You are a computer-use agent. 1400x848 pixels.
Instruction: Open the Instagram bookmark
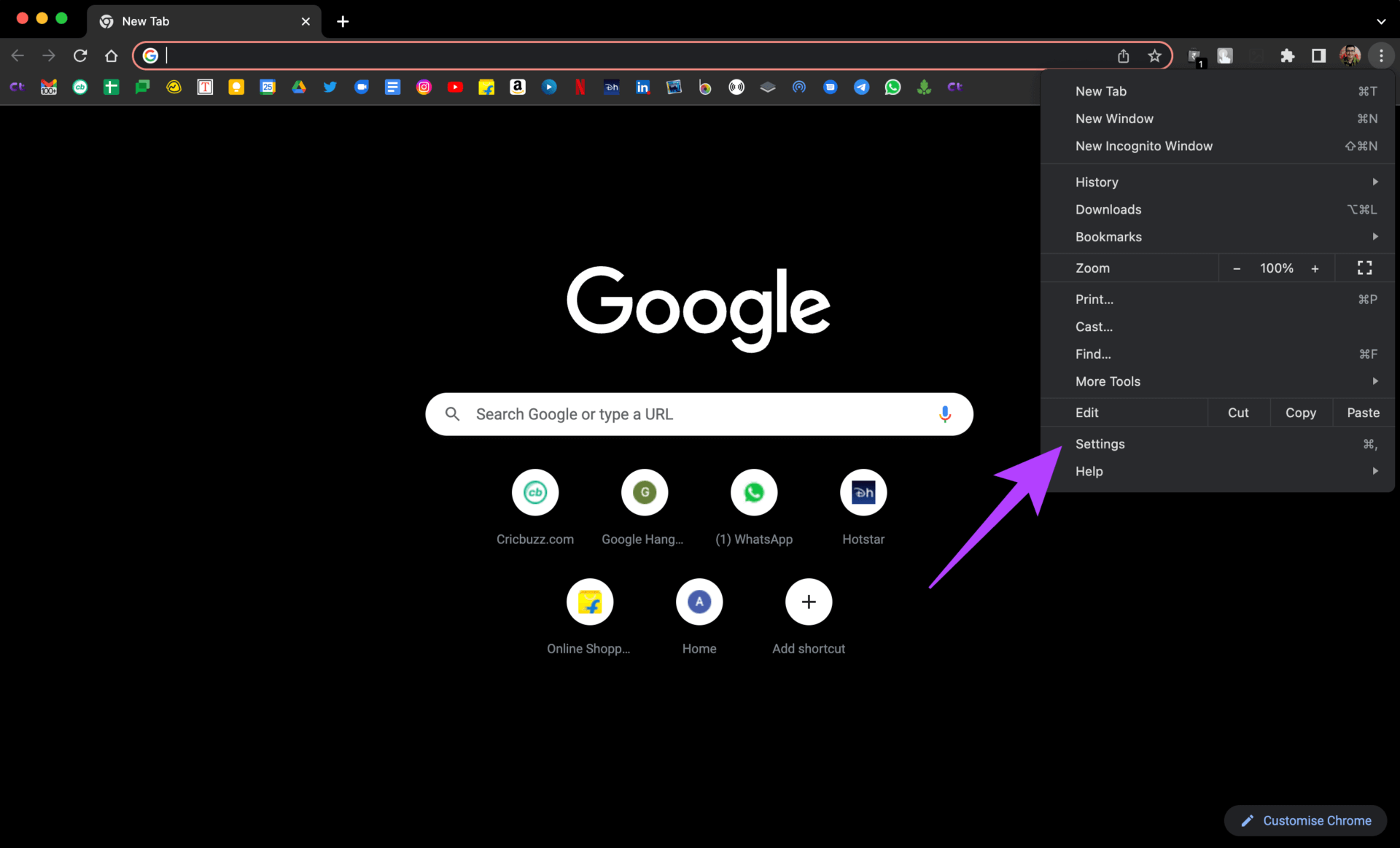(x=424, y=87)
